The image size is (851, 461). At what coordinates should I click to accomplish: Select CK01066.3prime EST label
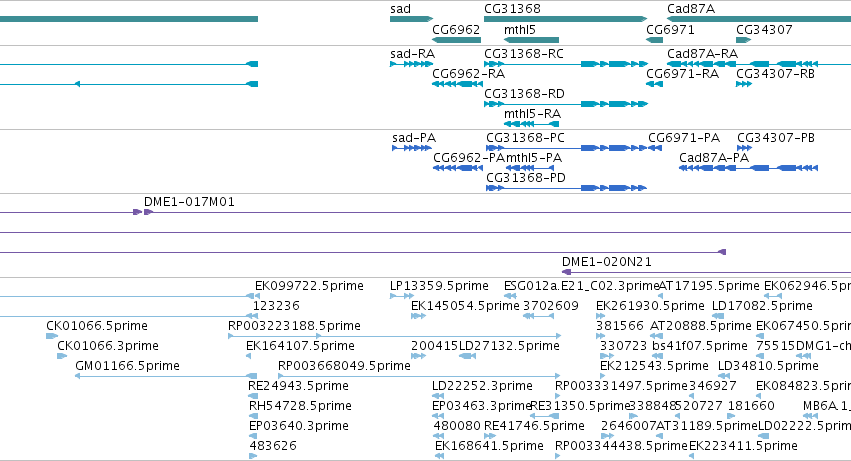click(x=108, y=346)
